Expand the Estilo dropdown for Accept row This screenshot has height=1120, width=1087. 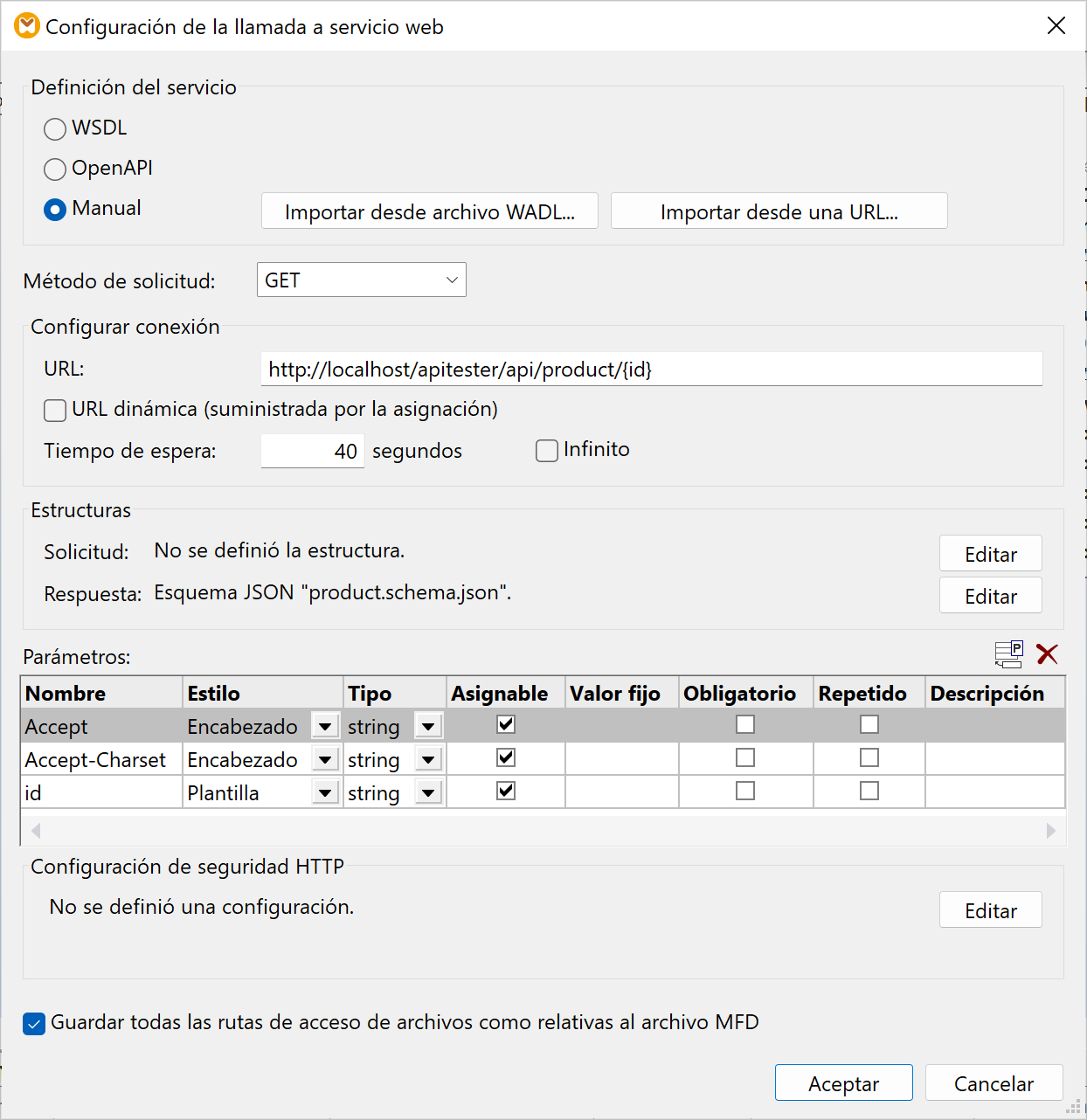click(x=325, y=727)
